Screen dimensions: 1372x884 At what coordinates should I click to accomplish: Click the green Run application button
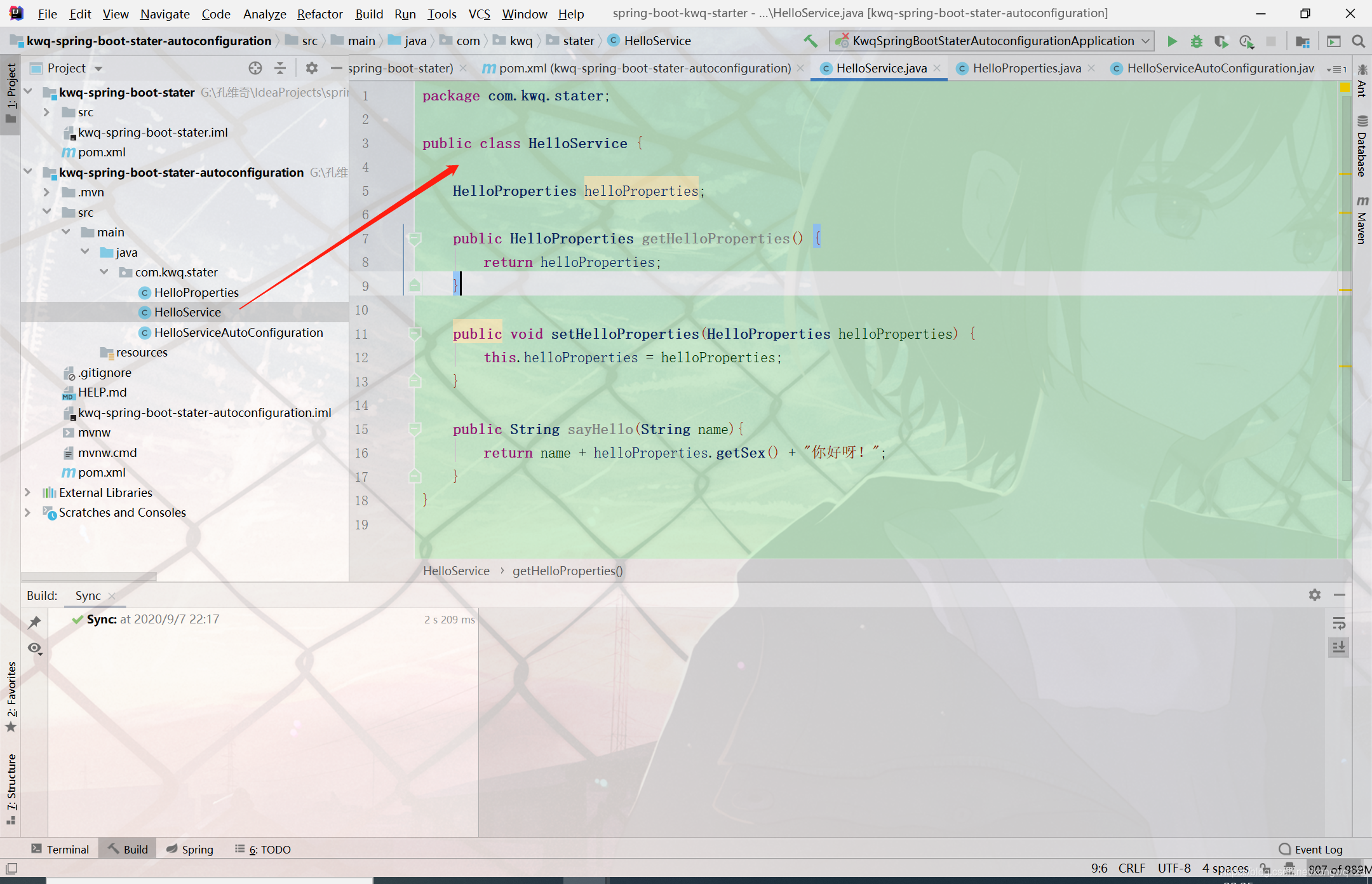[1172, 41]
